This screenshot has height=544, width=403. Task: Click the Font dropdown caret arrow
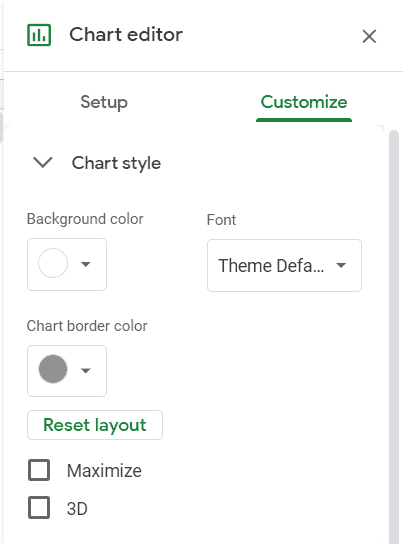tap(341, 265)
